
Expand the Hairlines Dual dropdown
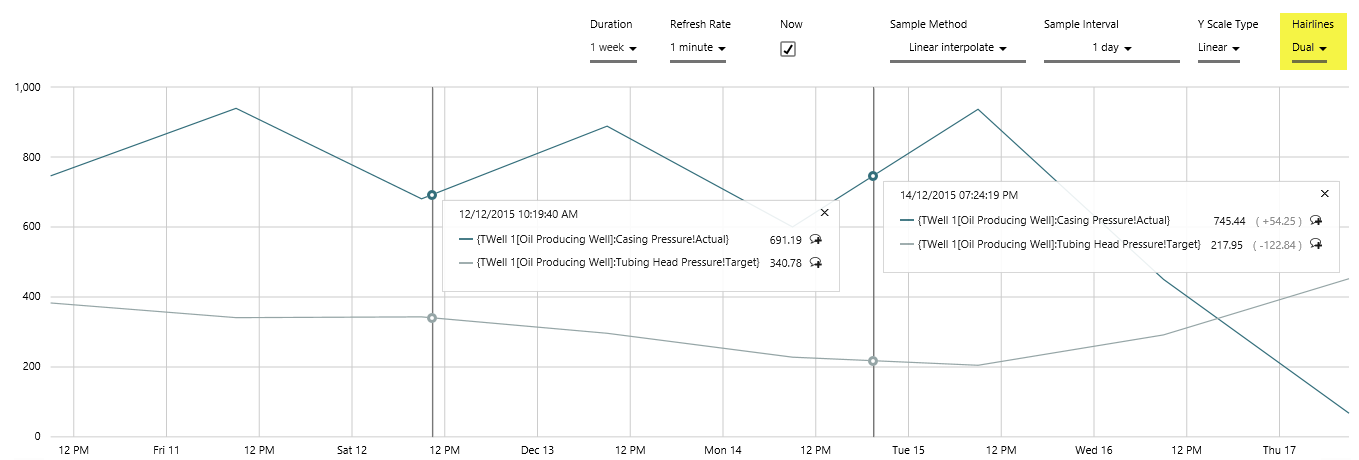[x=1309, y=48]
